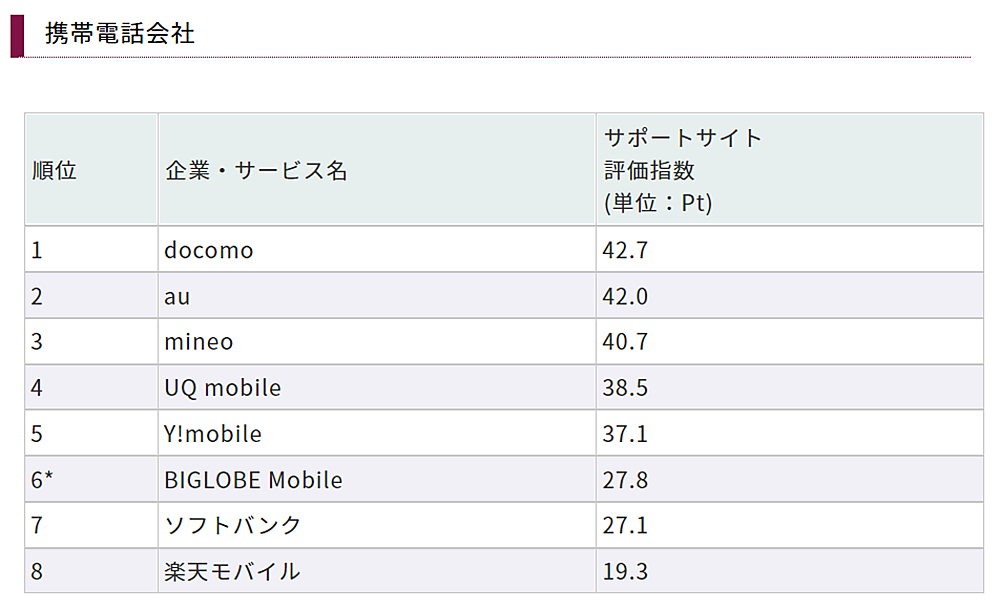Select the BIGLOBE Mobile cell
The image size is (1000, 609).
[x=253, y=480]
